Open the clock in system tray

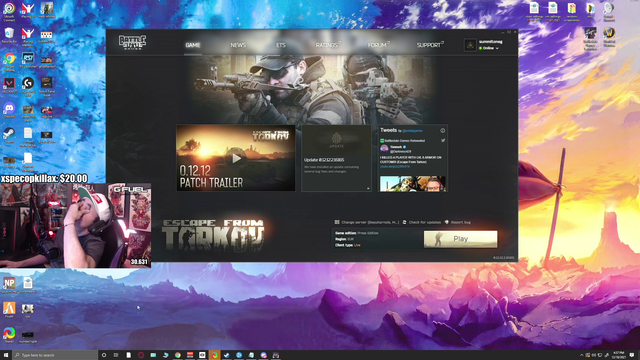pyautogui.click(x=619, y=355)
